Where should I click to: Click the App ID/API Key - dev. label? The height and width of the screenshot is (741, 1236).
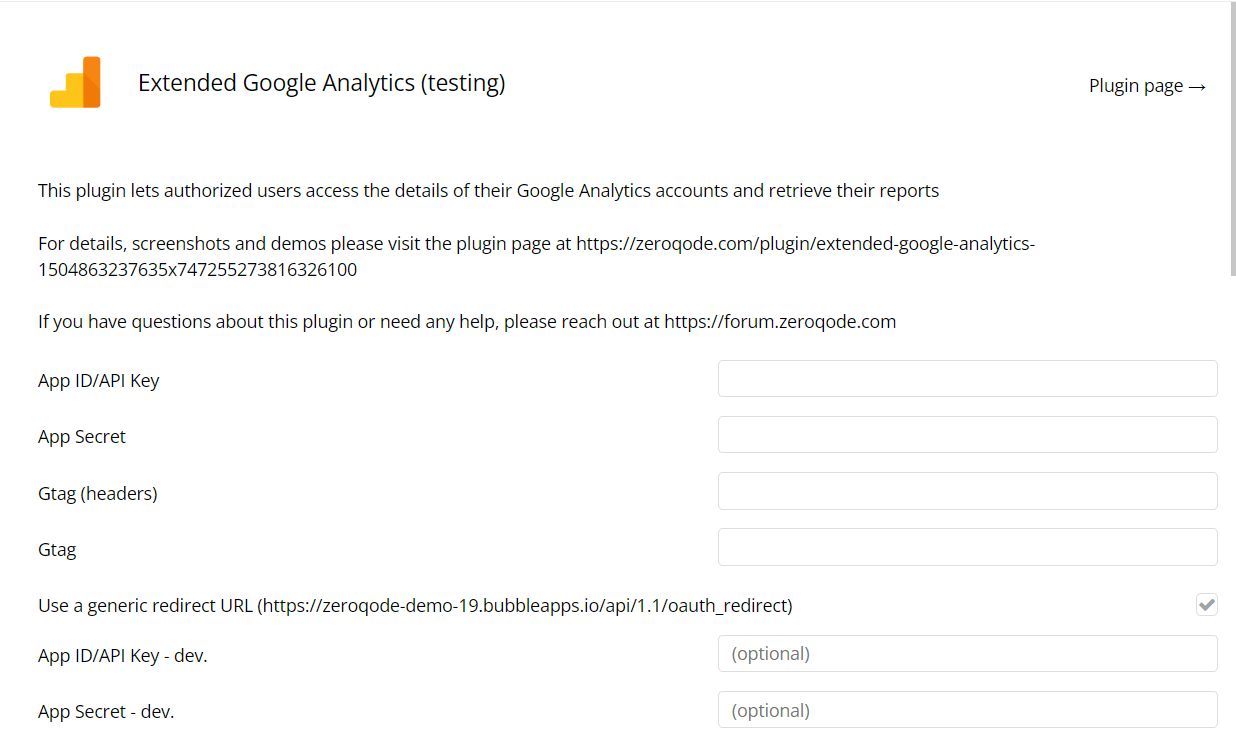pos(123,656)
